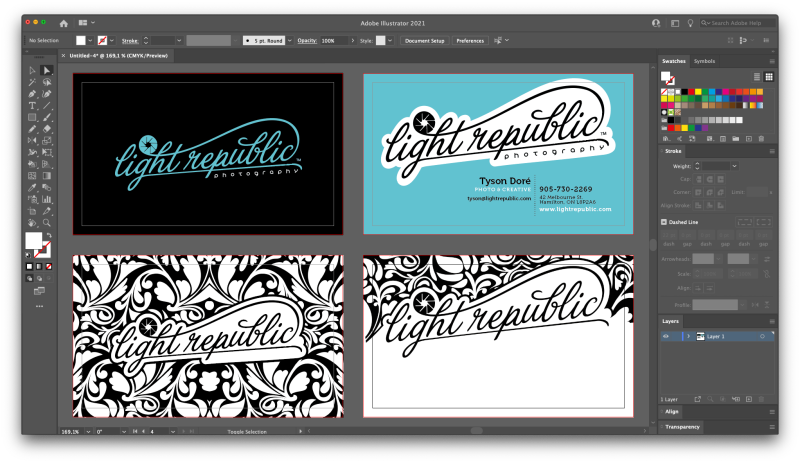This screenshot has width=800, height=463.
Task: Set paint mode to Color
Action: (x=29, y=266)
